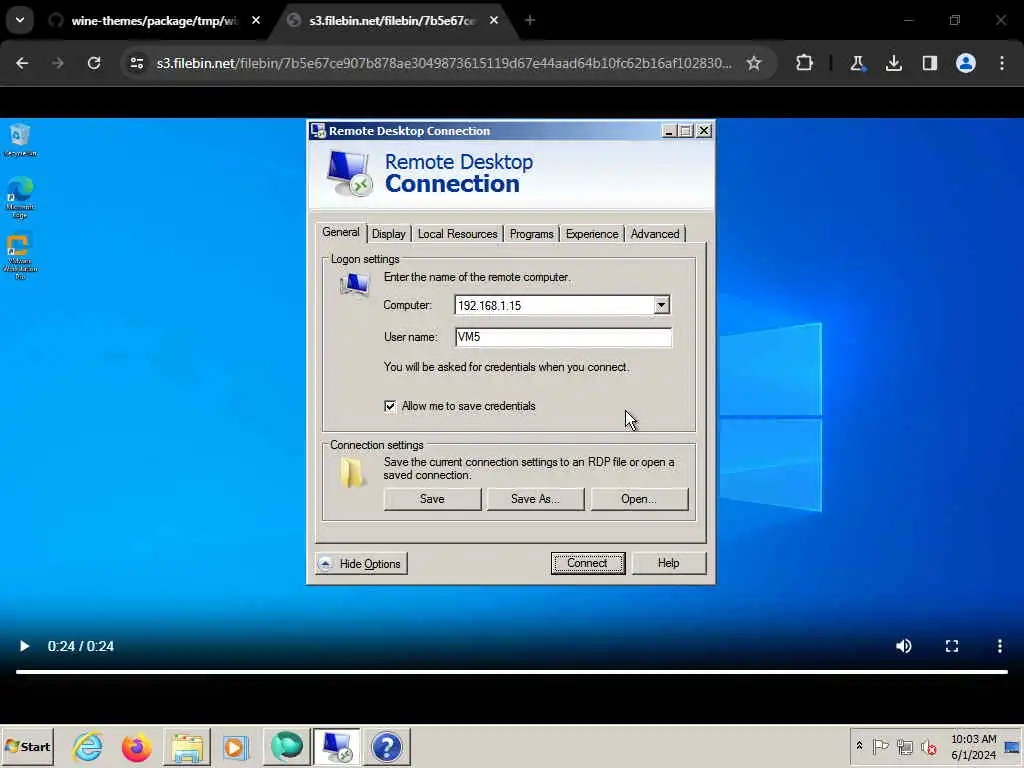Open a new browser tab
Image resolution: width=1024 pixels, height=768 pixels.
530,21
